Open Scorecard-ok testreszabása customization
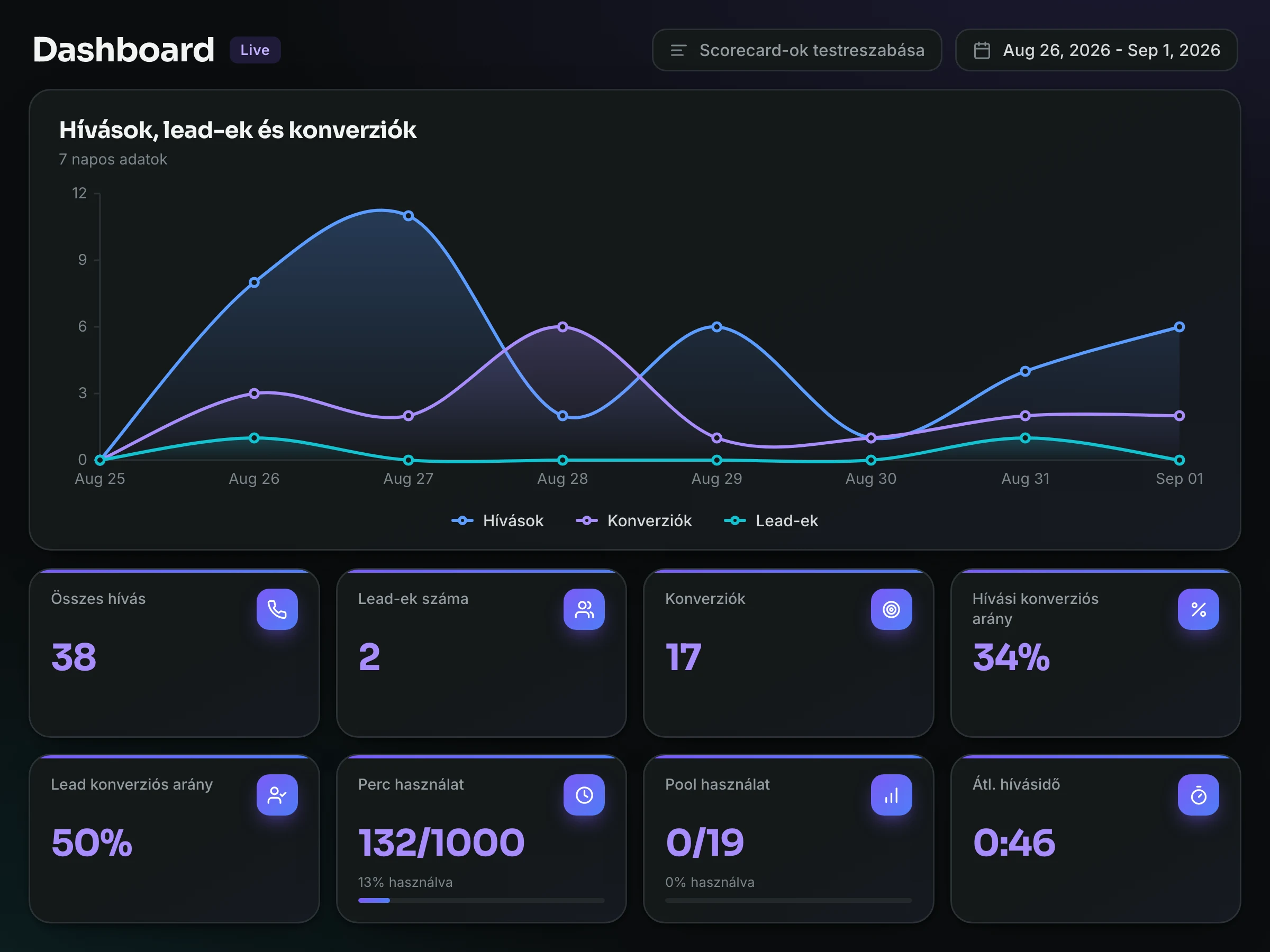Viewport: 1270px width, 952px height. point(797,50)
